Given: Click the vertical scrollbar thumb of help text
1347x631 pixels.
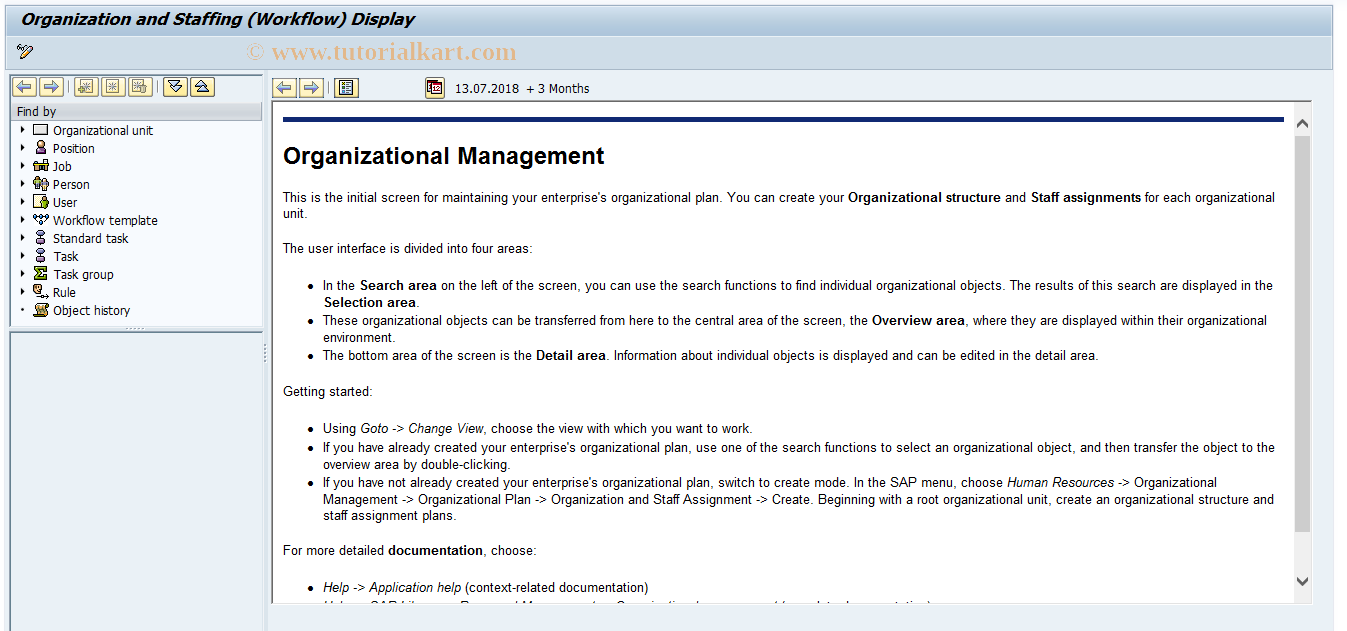Looking at the screenshot, I should [x=1302, y=333].
